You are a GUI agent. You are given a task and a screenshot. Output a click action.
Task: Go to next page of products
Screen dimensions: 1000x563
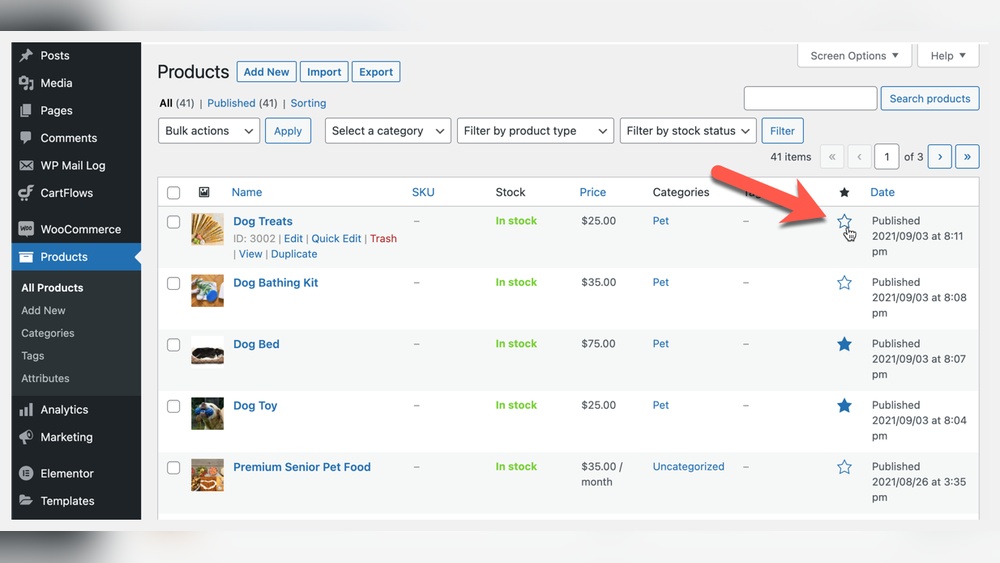coord(940,156)
